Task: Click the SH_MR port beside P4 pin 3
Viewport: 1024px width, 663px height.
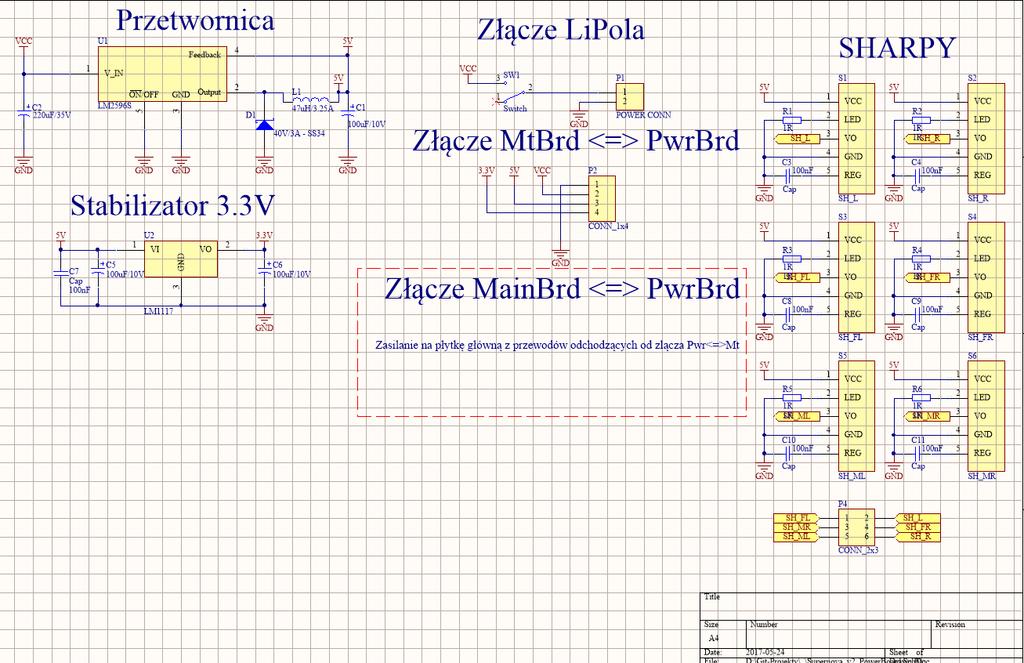Action: 796,527
